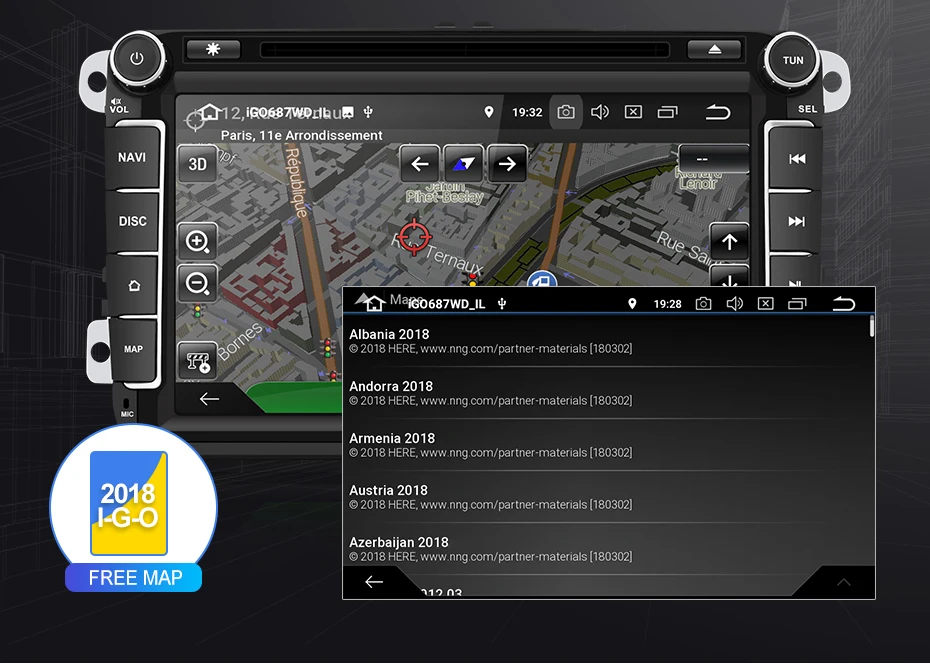Image resolution: width=930 pixels, height=664 pixels.
Task: Tilt the map up with the up arrow
Action: (730, 241)
